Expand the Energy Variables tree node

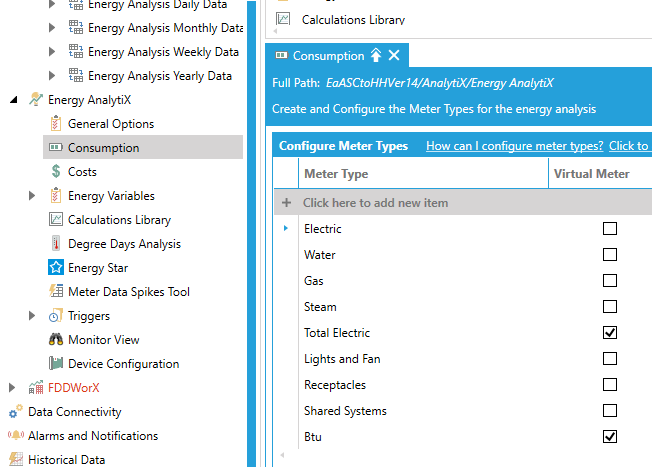(x=33, y=196)
